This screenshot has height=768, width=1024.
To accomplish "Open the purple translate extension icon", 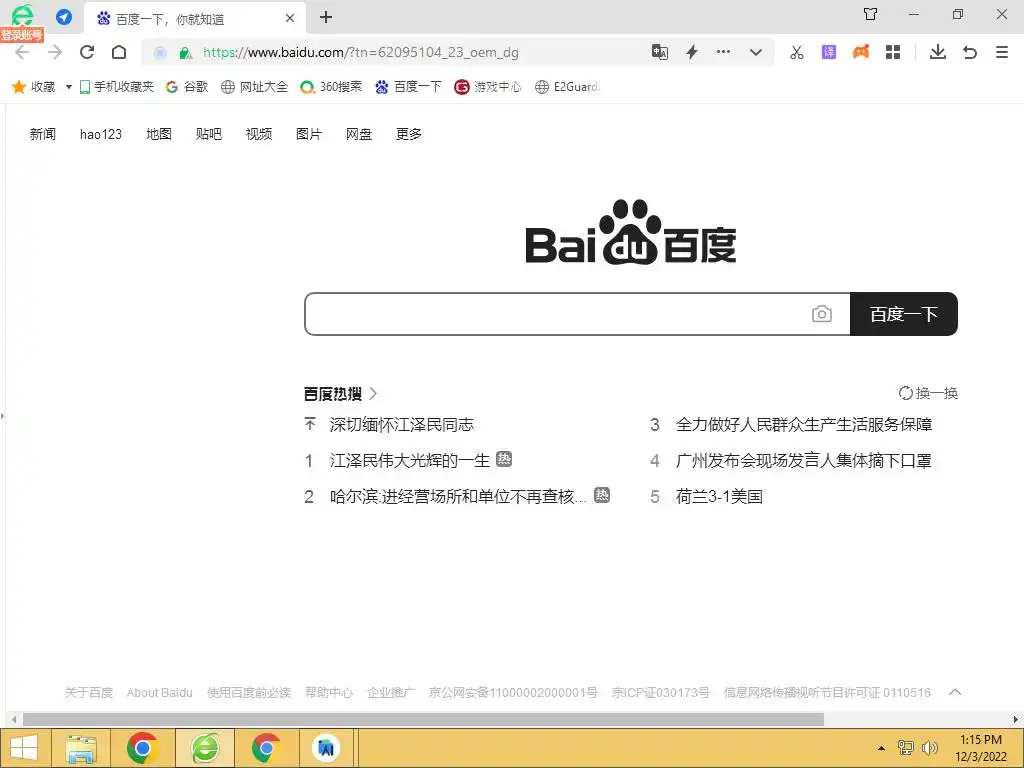I will tap(829, 52).
